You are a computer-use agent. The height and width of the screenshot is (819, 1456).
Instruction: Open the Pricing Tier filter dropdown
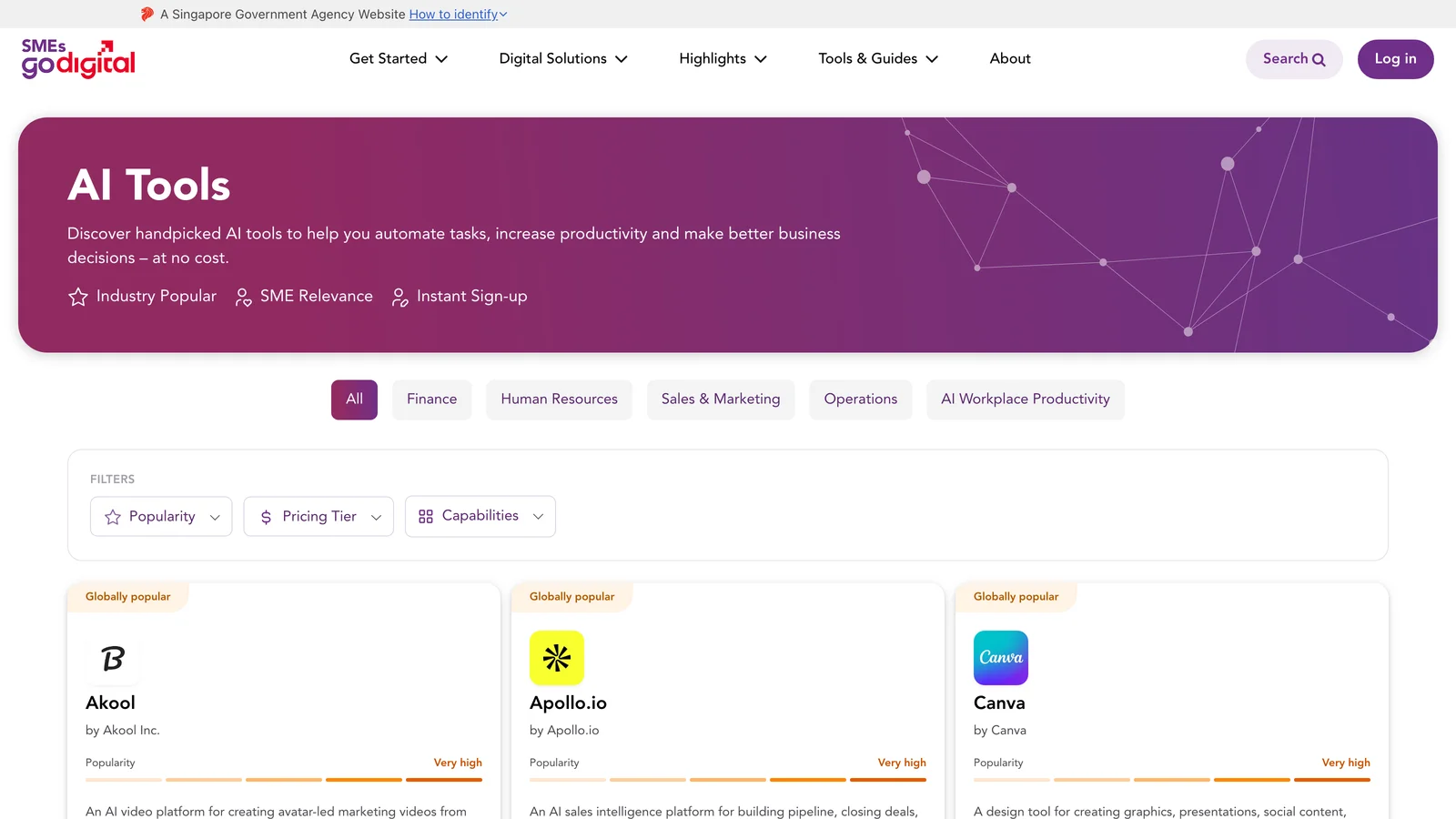(x=318, y=516)
